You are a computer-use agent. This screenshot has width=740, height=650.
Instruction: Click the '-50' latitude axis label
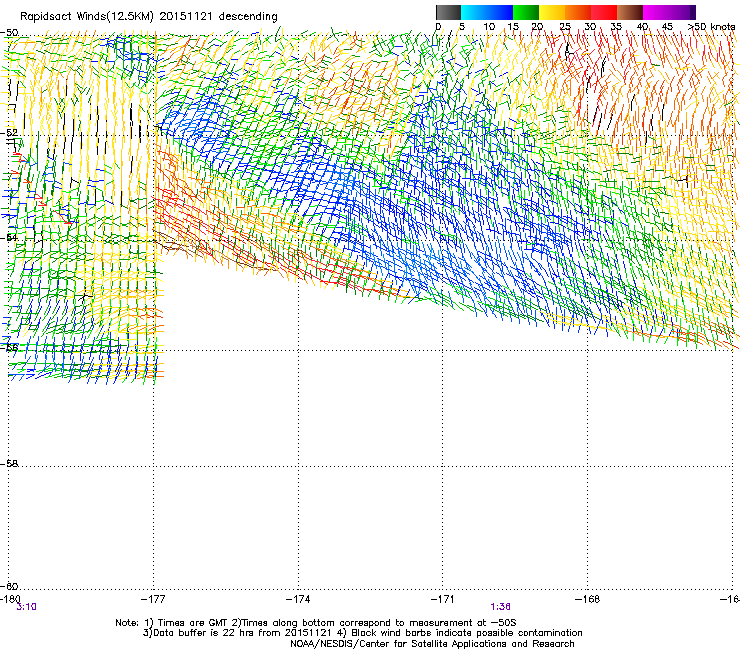(9, 33)
